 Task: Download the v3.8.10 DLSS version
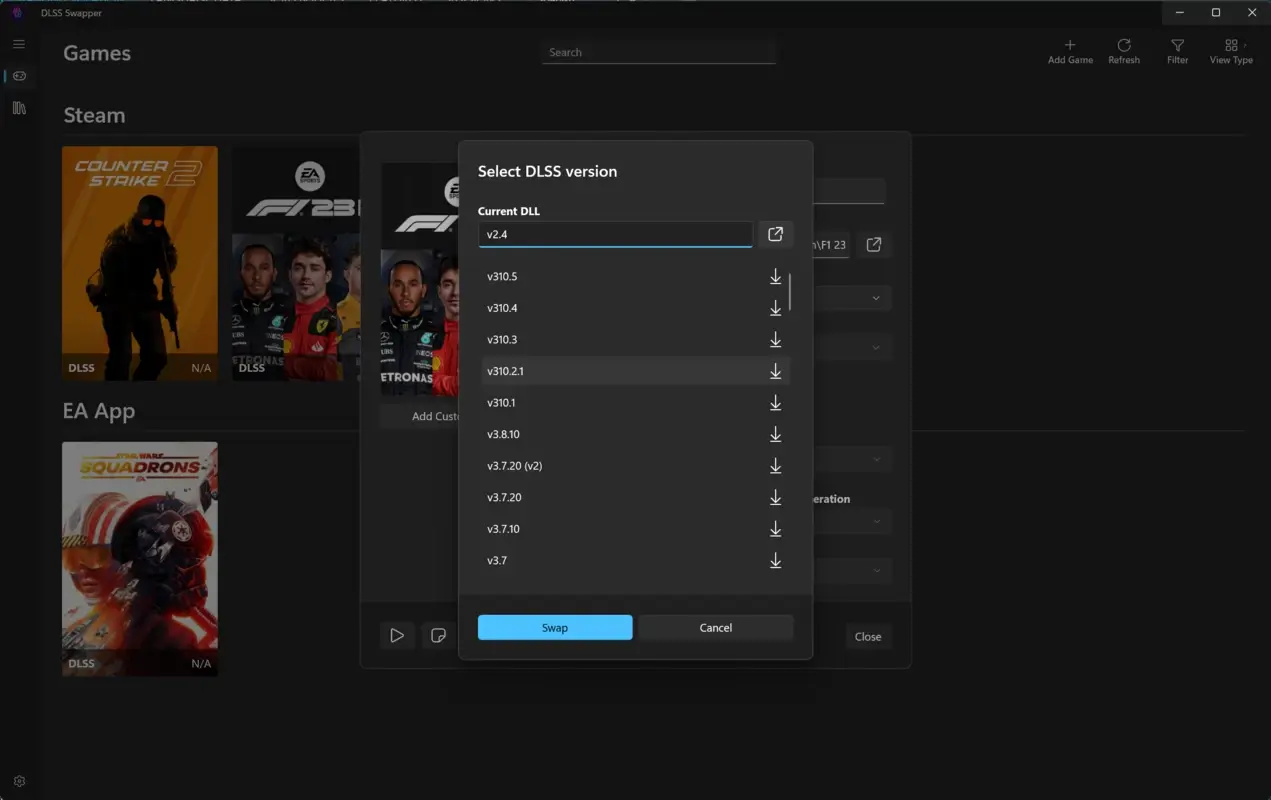pyautogui.click(x=775, y=434)
